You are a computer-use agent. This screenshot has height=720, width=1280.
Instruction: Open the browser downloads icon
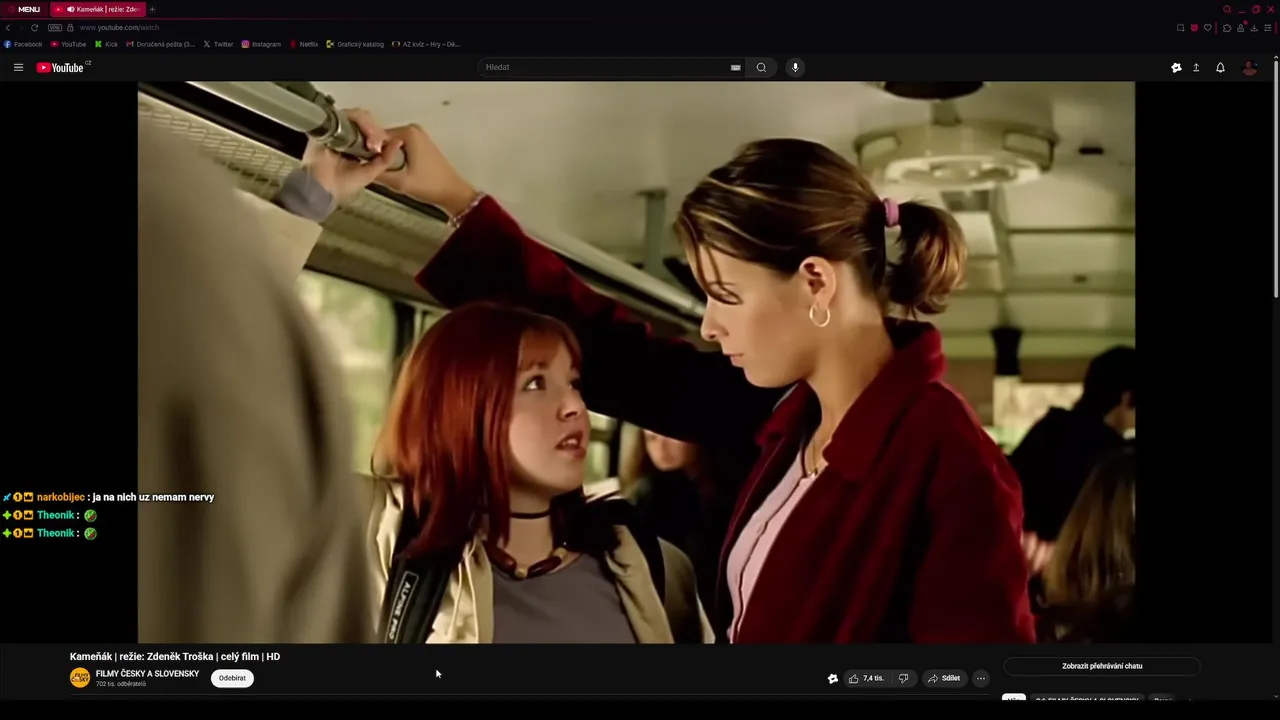point(1254,27)
